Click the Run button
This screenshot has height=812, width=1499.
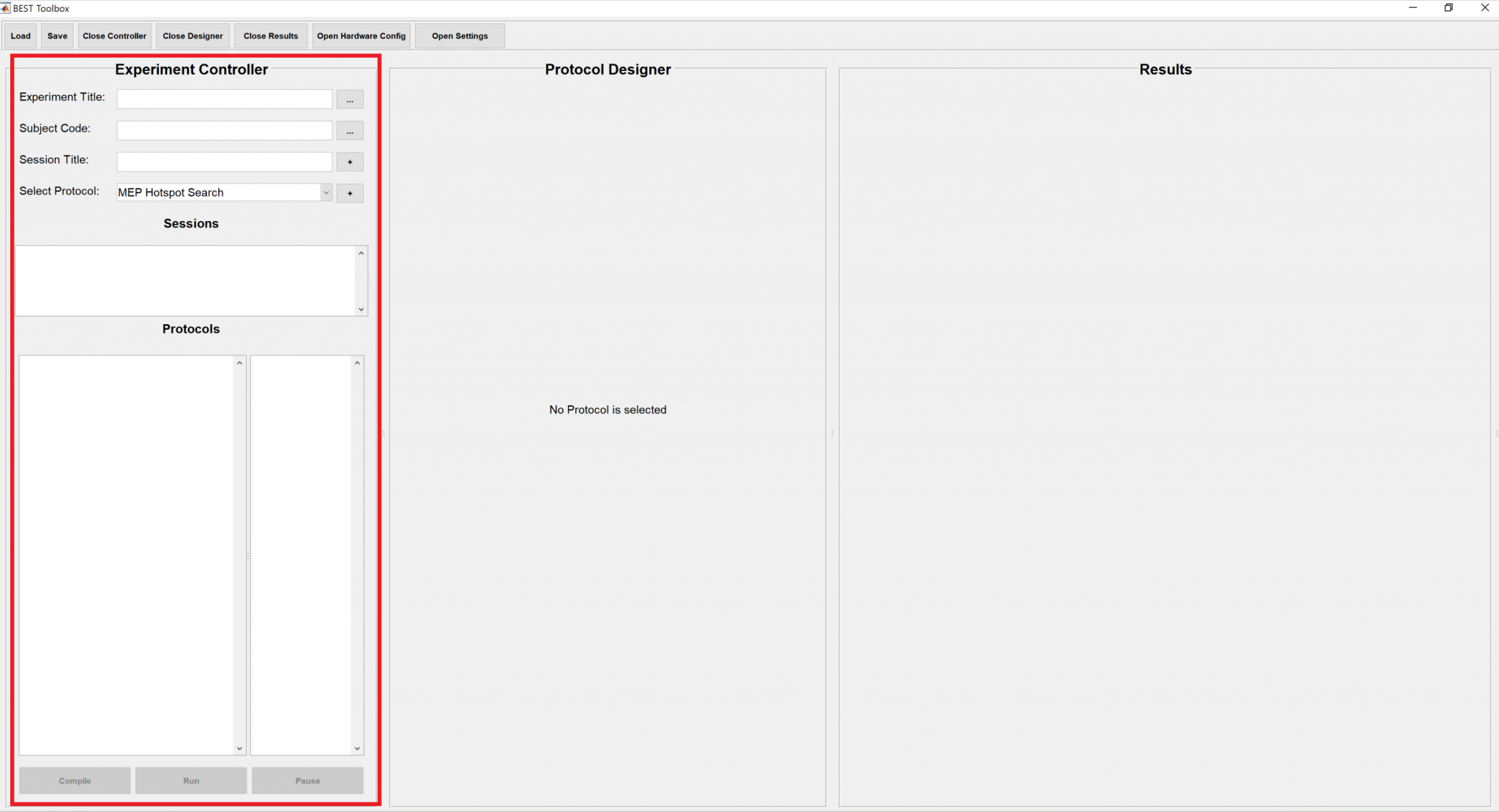coord(191,781)
